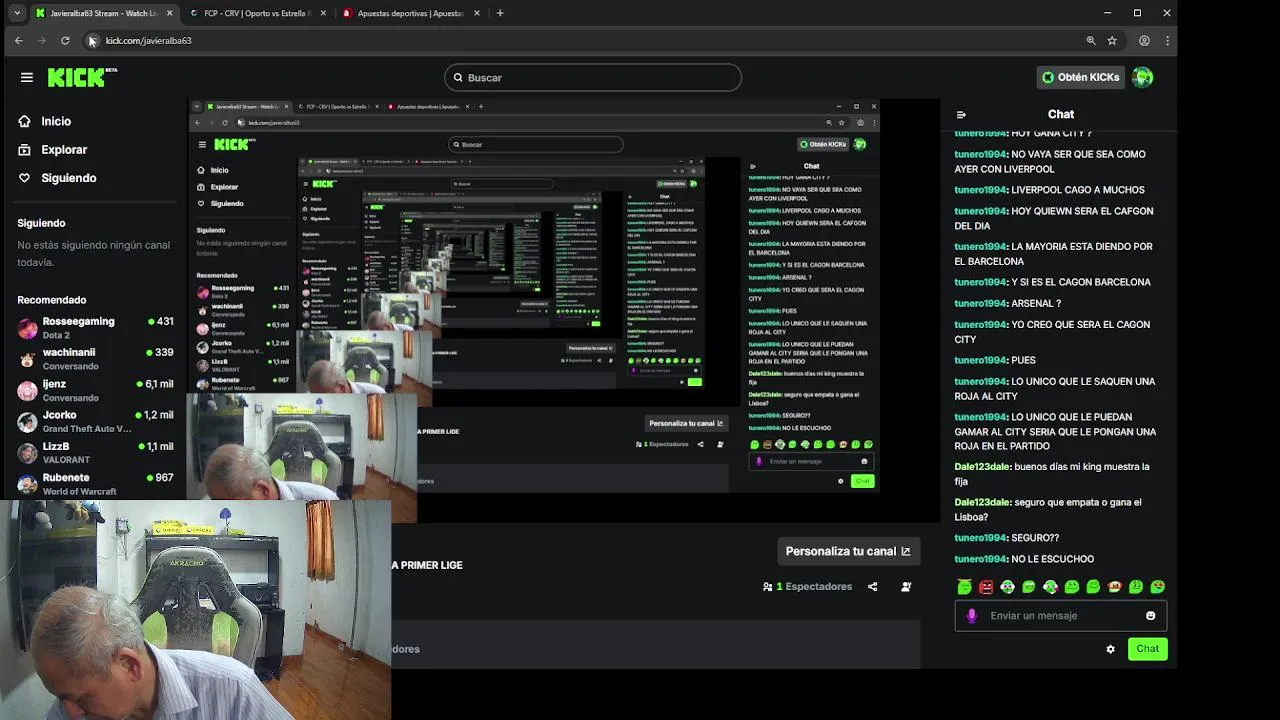The image size is (1280, 720).
Task: Send message with green Chat button
Action: [x=1147, y=649]
